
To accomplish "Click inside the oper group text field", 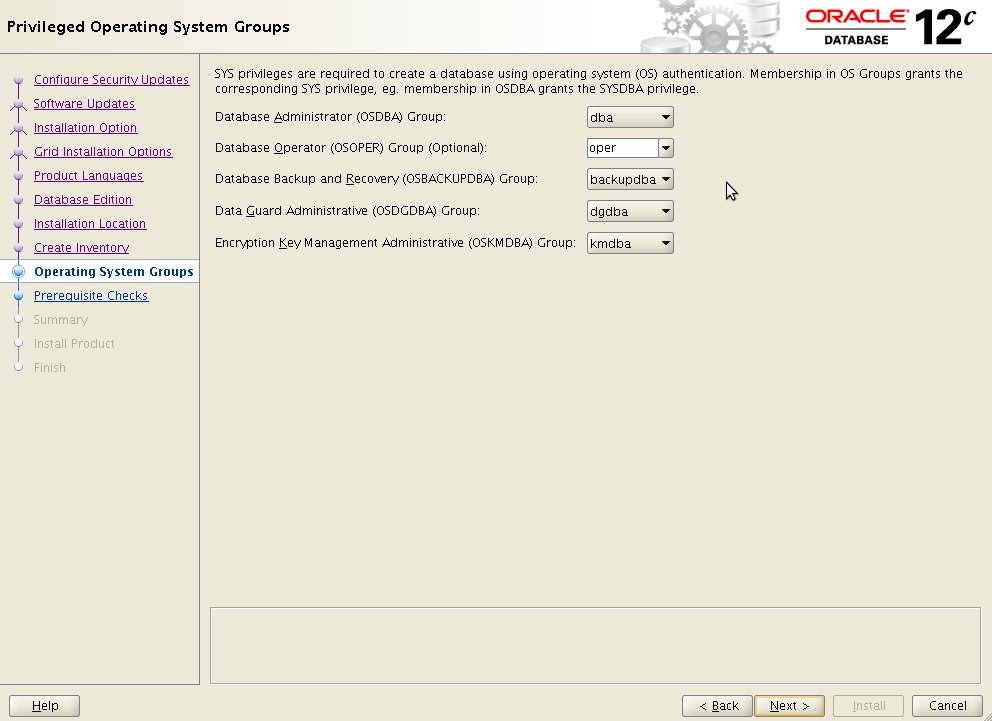I will click(620, 148).
